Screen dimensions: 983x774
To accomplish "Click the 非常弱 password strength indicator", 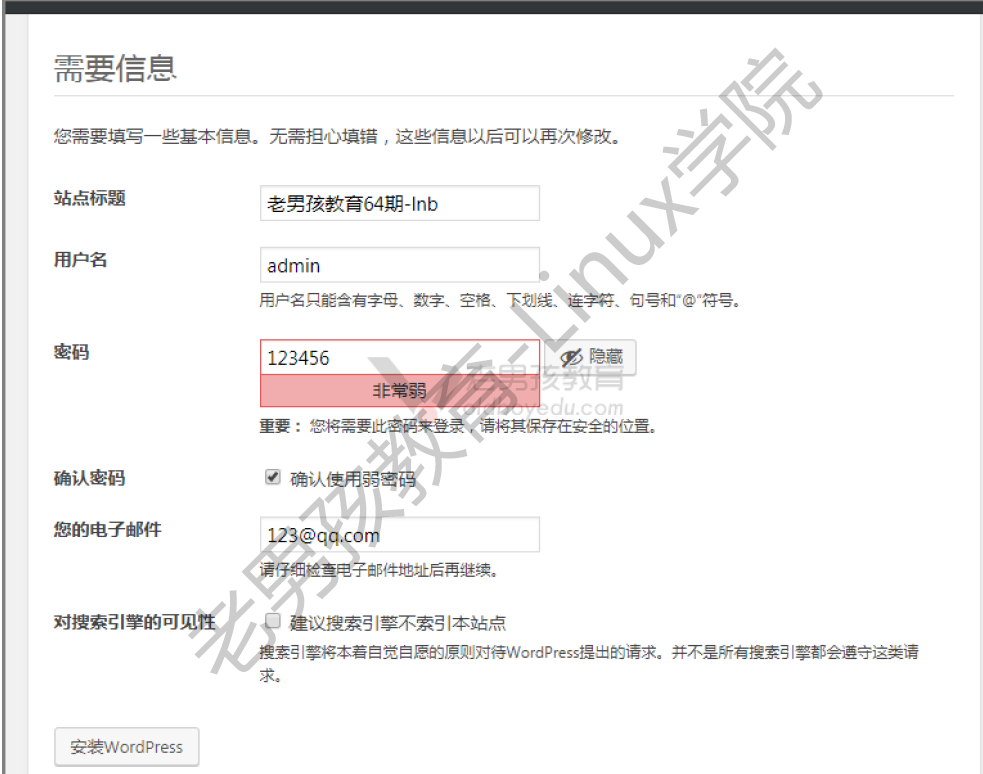I will point(400,390).
